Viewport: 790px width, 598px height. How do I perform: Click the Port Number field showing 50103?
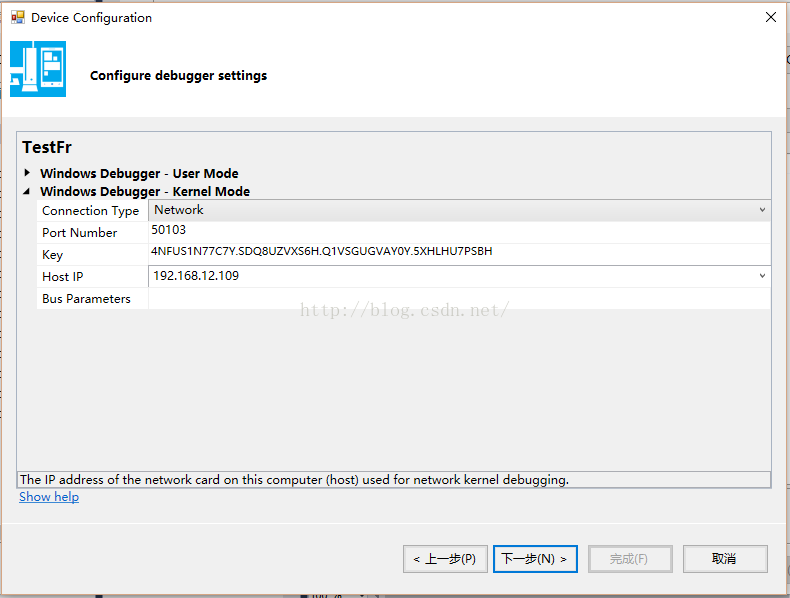tap(459, 232)
